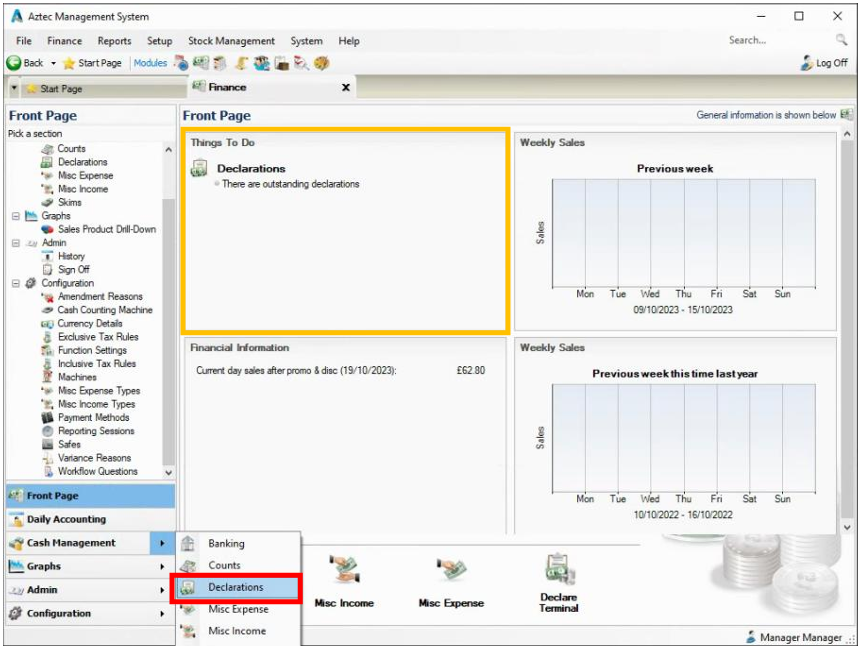The width and height of the screenshot is (858, 647).
Task: Click the Log Off icon
Action: click(x=807, y=63)
